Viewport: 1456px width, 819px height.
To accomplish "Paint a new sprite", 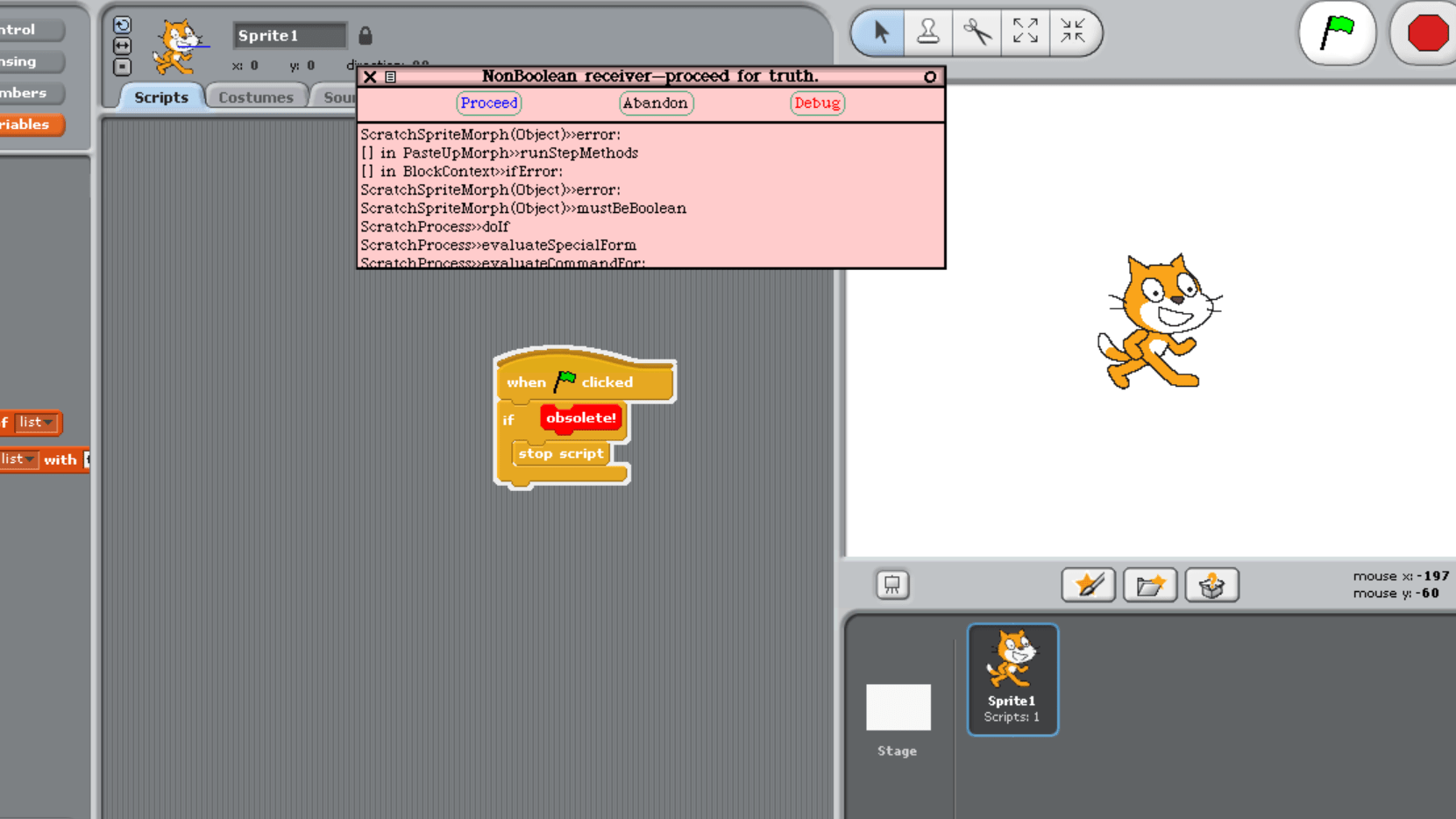I will 1089,585.
